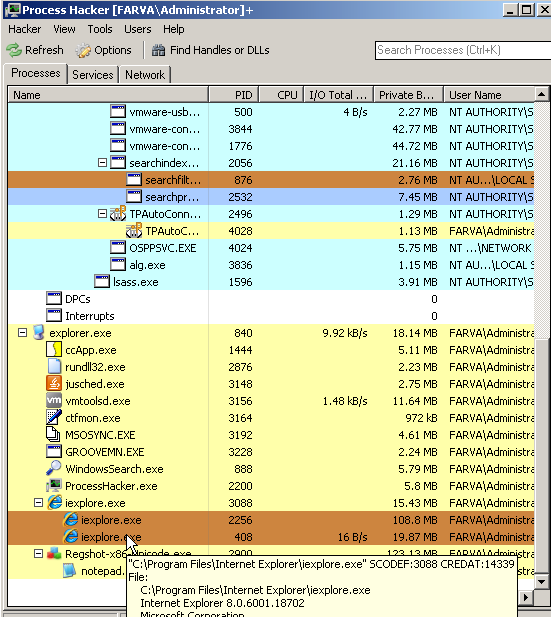
Task: Click PID 1776 vmware-con process name
Action: pos(165,146)
